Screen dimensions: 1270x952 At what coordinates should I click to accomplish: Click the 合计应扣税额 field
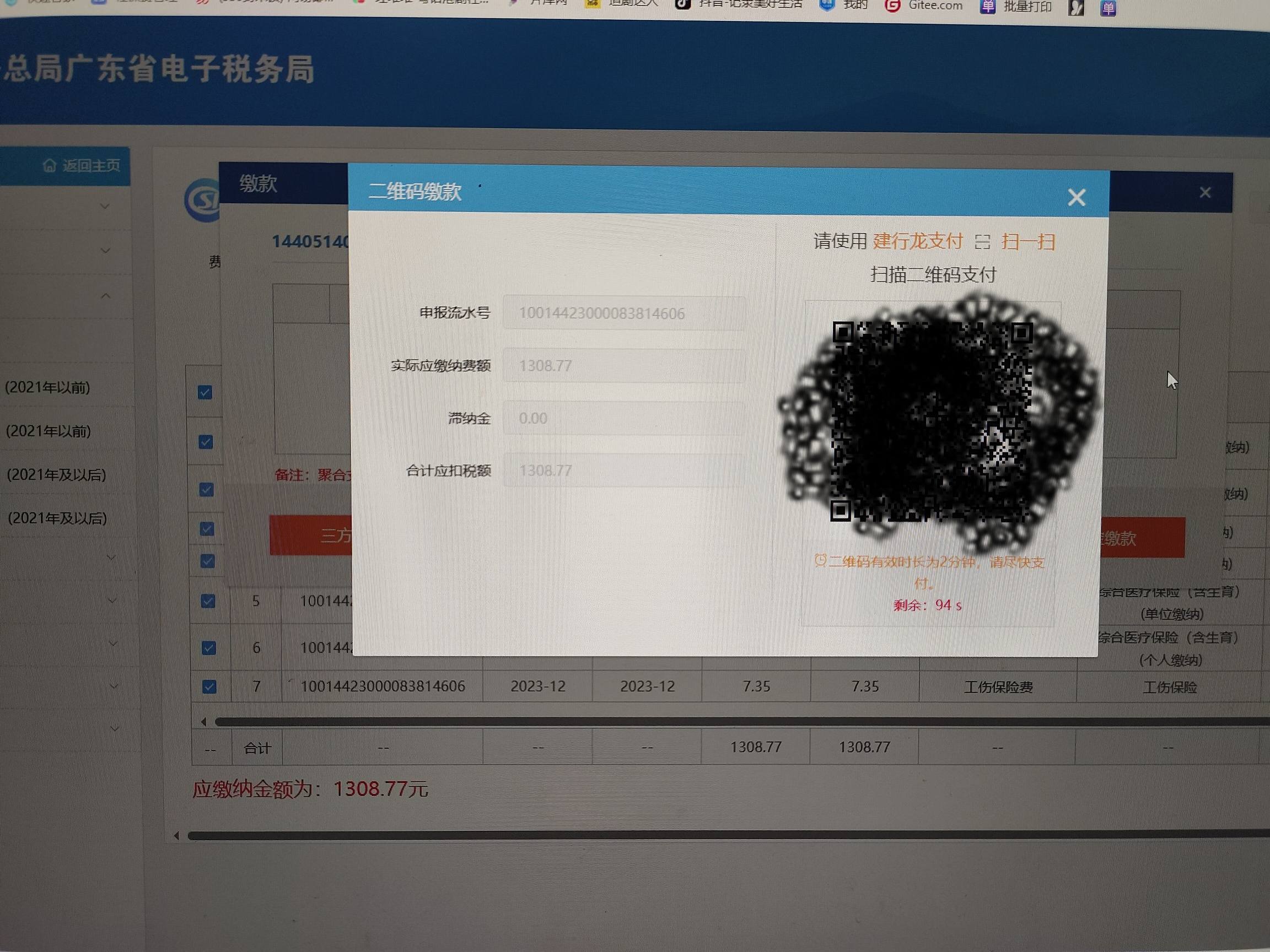624,470
